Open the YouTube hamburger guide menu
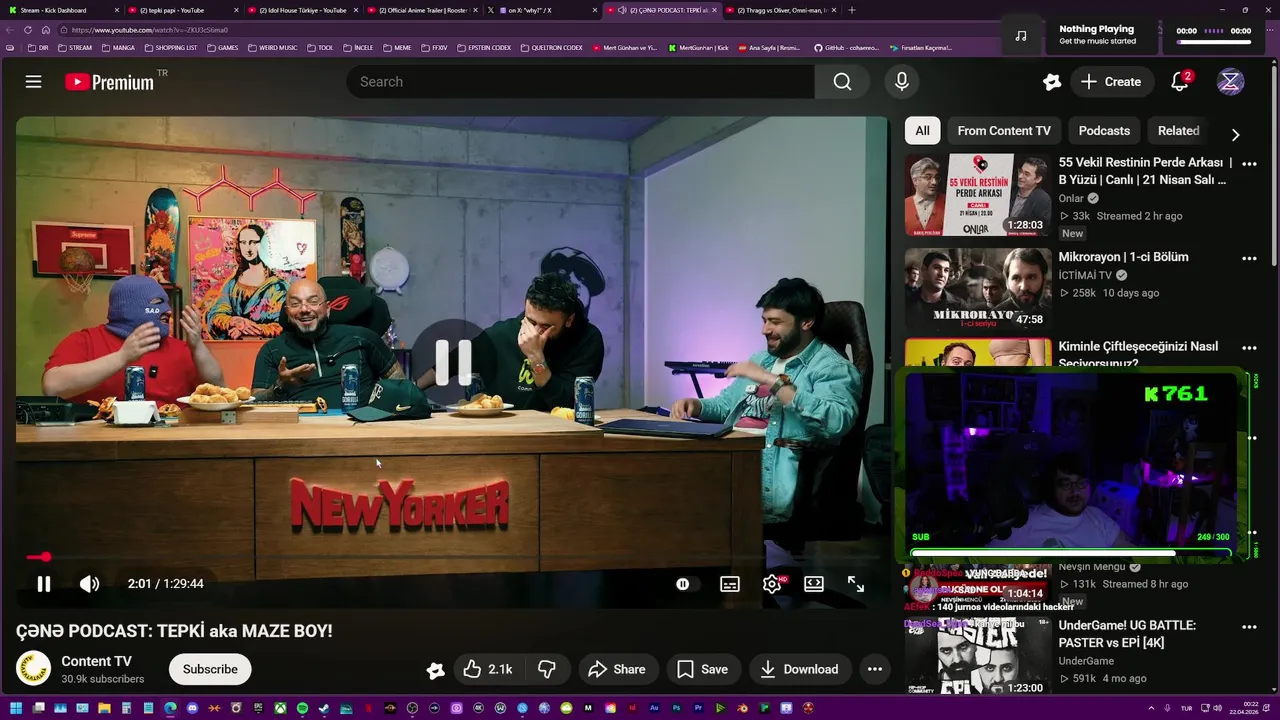The image size is (1280, 720). click(x=33, y=82)
